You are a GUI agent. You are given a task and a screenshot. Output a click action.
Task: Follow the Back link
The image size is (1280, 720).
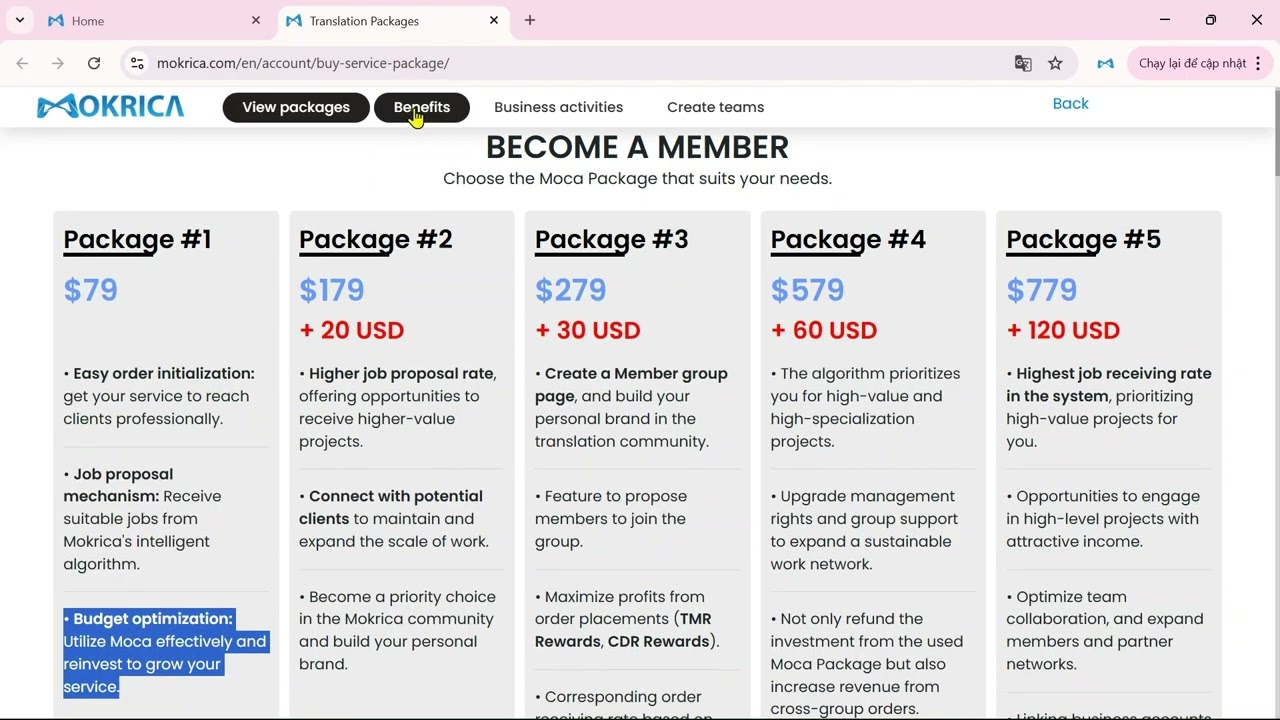click(1070, 103)
